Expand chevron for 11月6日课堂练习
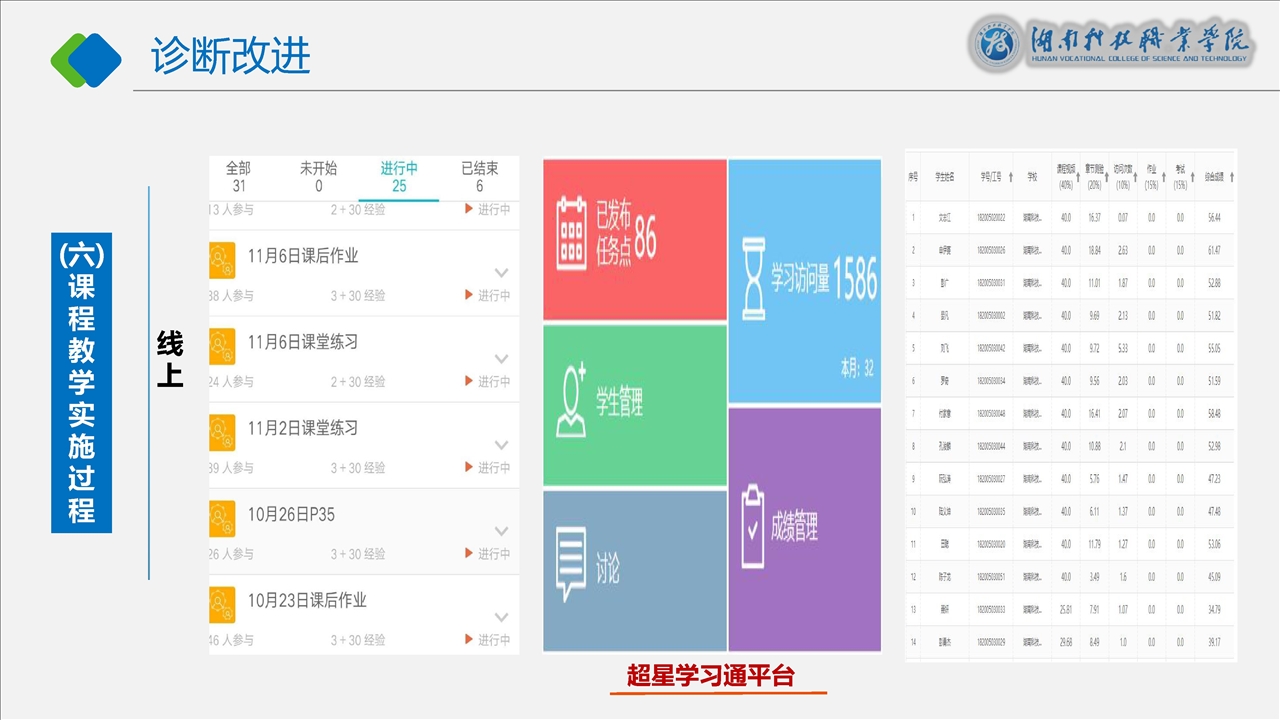The width and height of the screenshot is (1280, 720). point(501,359)
